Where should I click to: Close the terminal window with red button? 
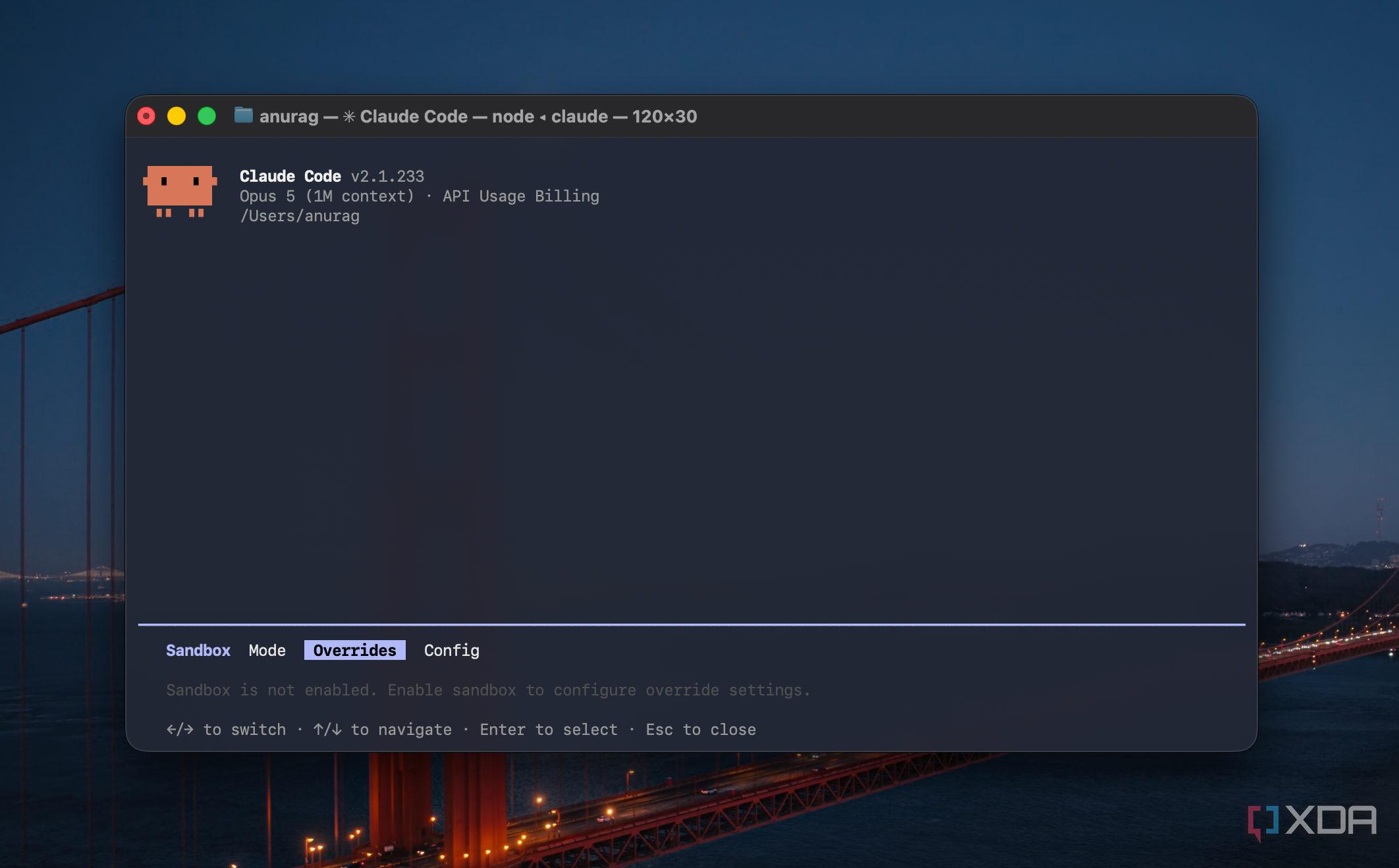[146, 117]
